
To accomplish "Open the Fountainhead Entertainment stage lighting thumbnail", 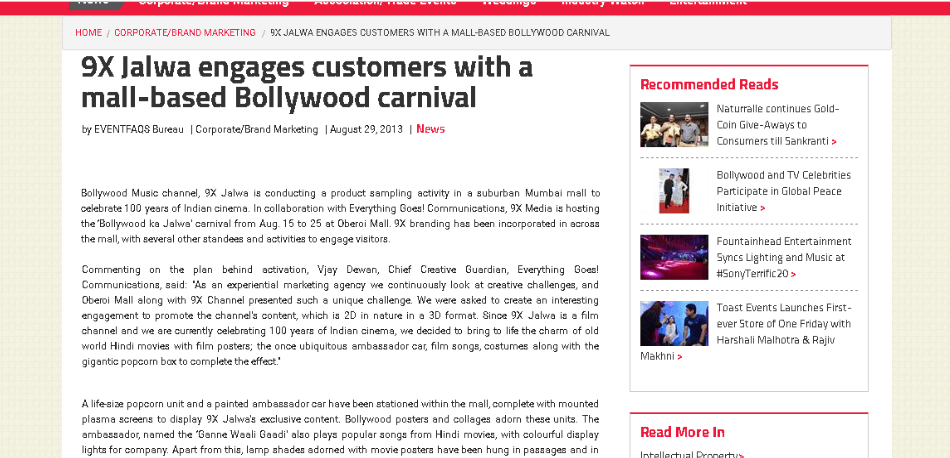I will tap(674, 257).
